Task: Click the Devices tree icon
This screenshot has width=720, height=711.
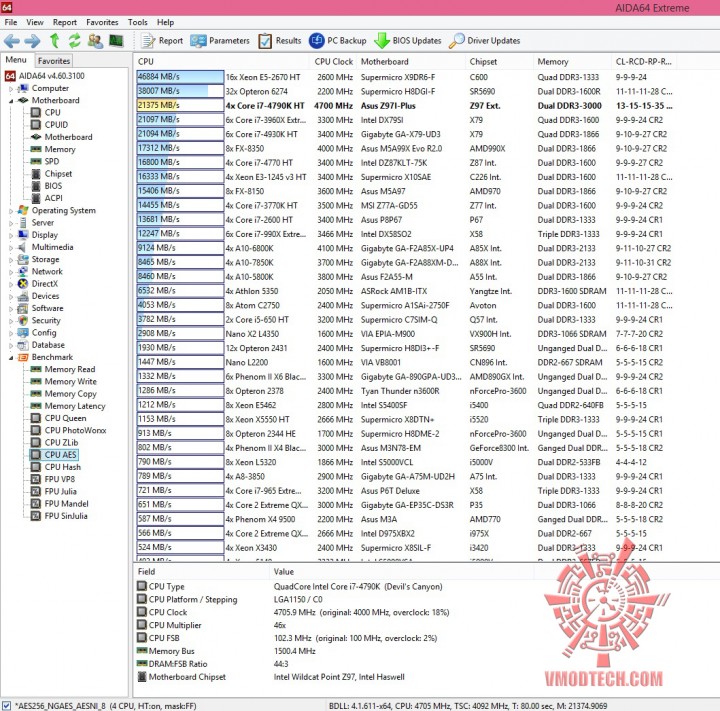Action: coord(23,296)
